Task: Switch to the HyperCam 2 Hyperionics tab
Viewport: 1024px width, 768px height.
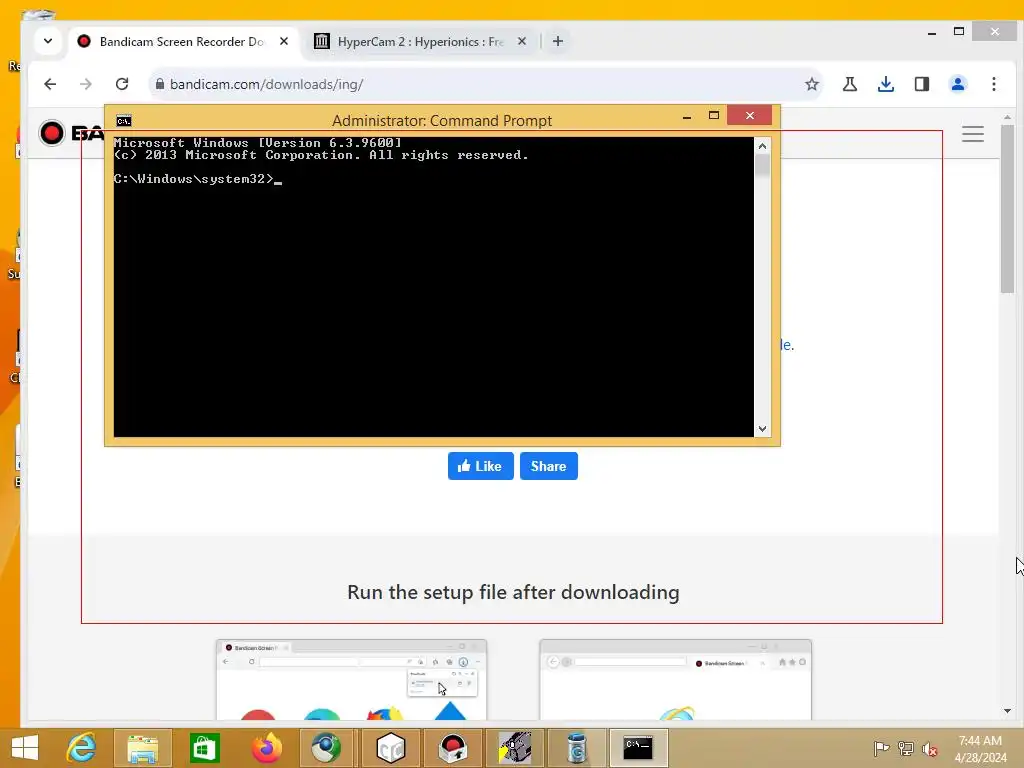Action: point(420,42)
